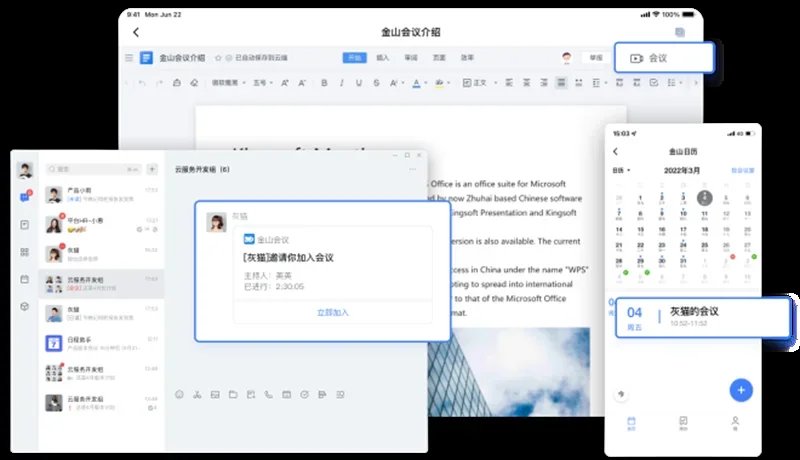This screenshot has height=460, width=800.
Task: Open the 五号 font size dropdown
Action: [263, 83]
